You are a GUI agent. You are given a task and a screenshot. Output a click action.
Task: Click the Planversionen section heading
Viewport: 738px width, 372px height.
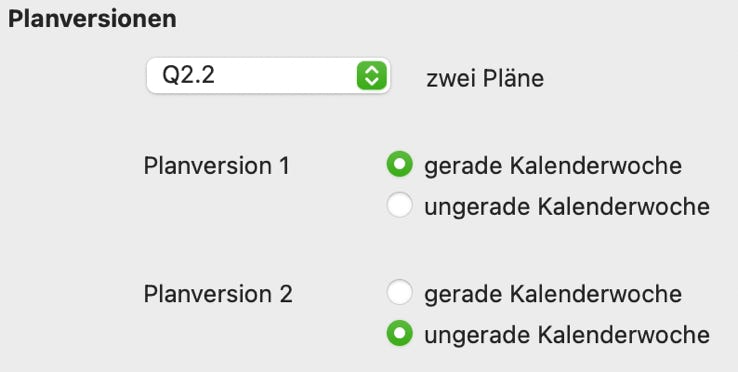click(92, 19)
